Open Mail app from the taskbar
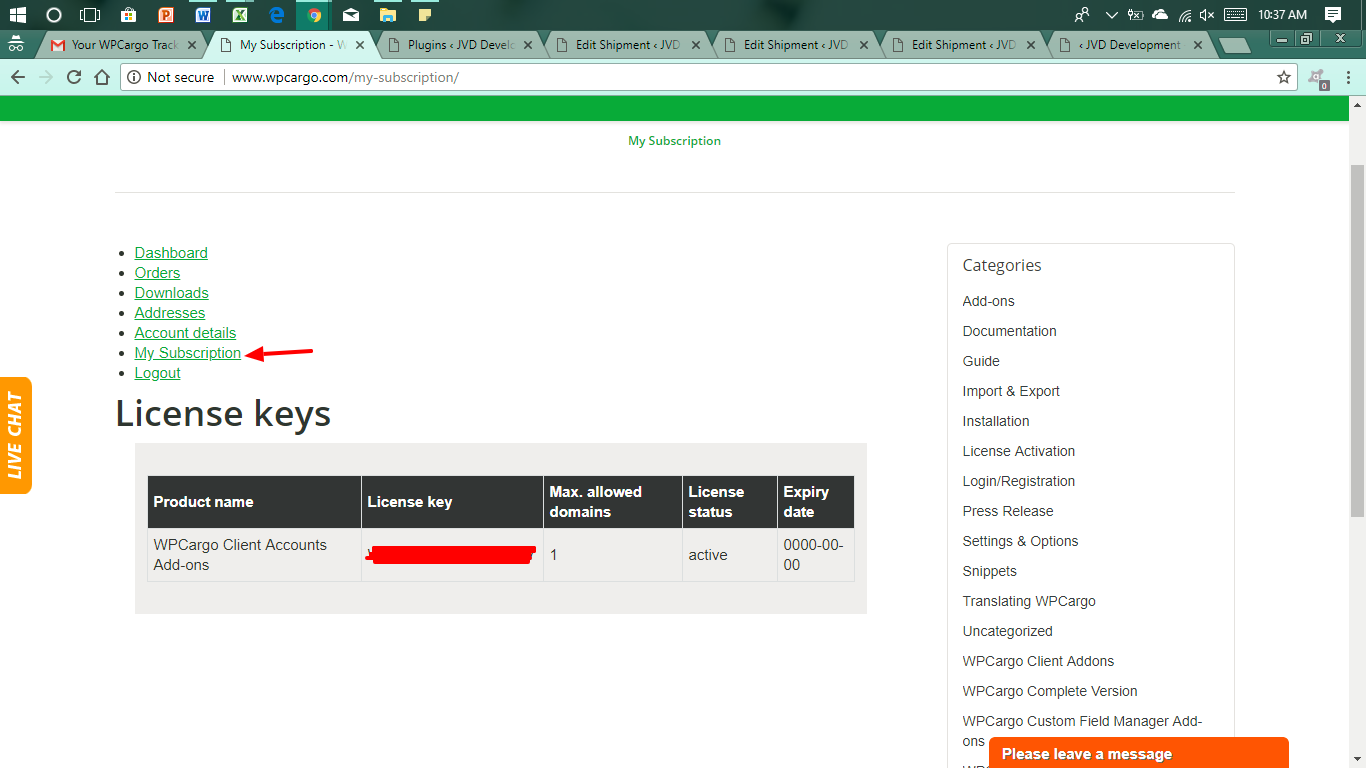1366x768 pixels. point(351,15)
